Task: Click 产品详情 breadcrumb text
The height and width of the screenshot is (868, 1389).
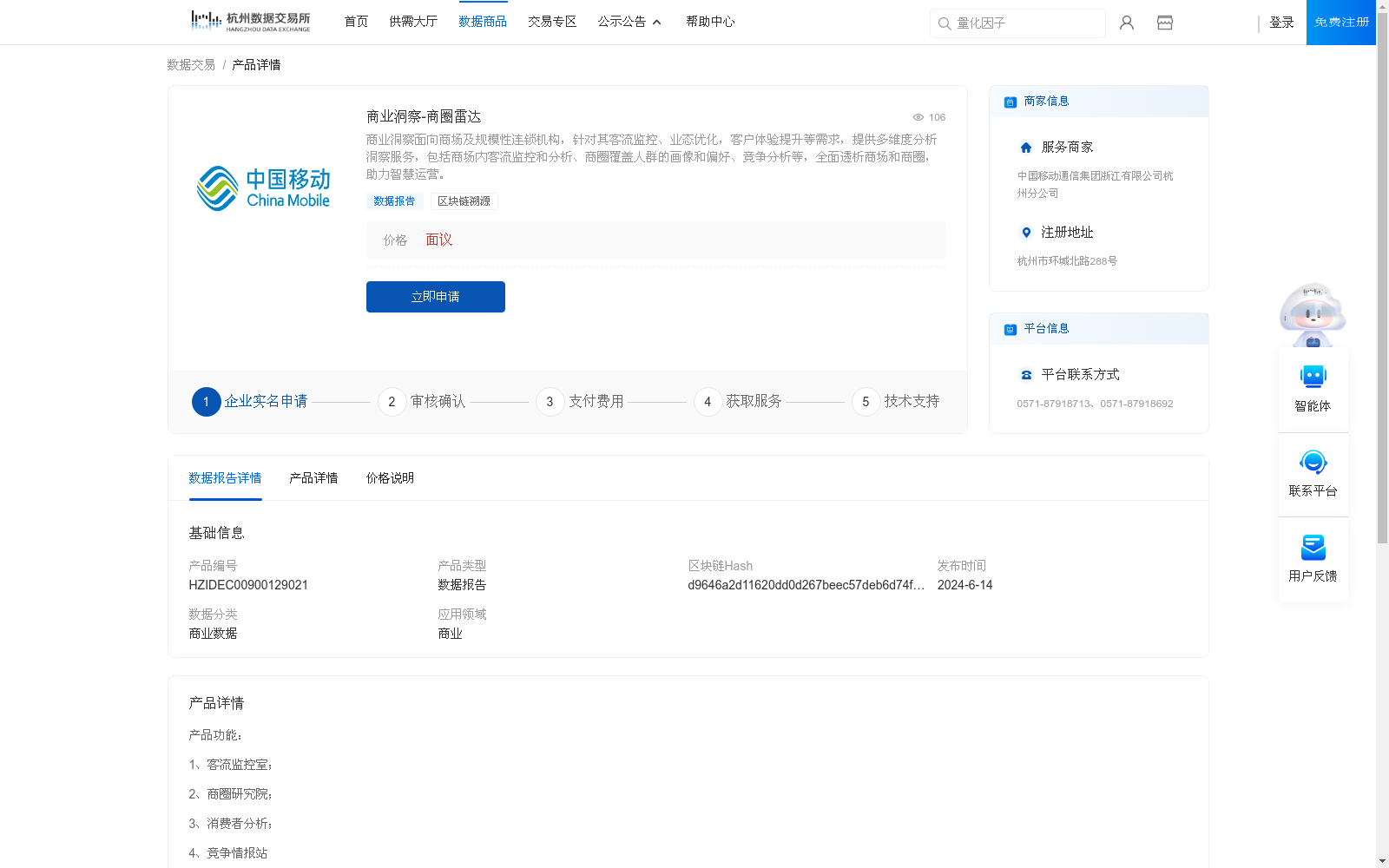Action: point(256,65)
